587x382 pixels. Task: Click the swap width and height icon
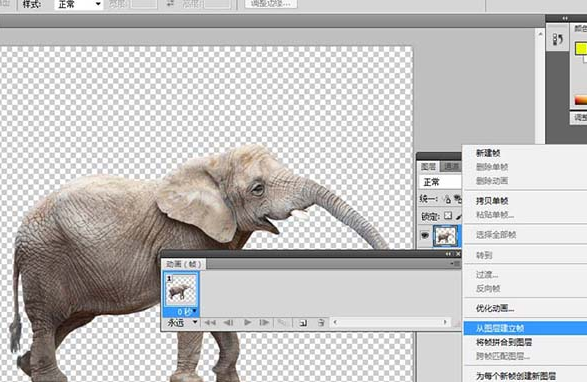click(170, 3)
